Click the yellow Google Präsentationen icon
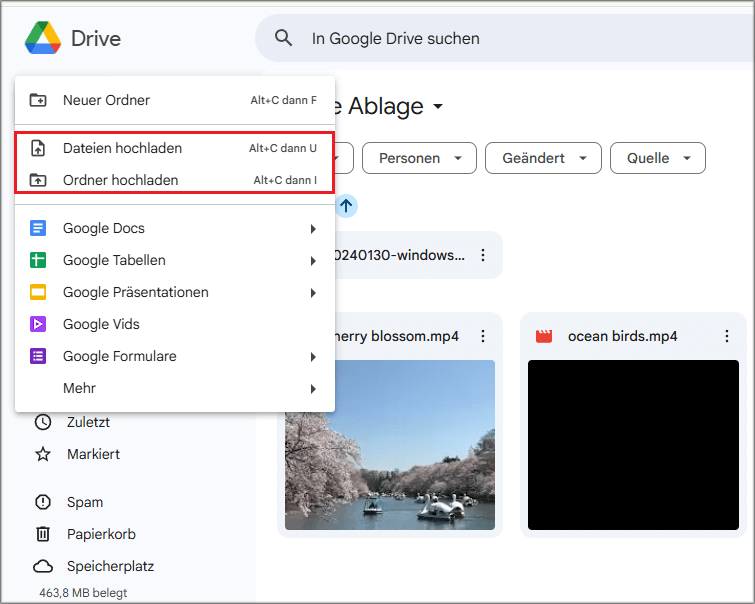 point(38,292)
